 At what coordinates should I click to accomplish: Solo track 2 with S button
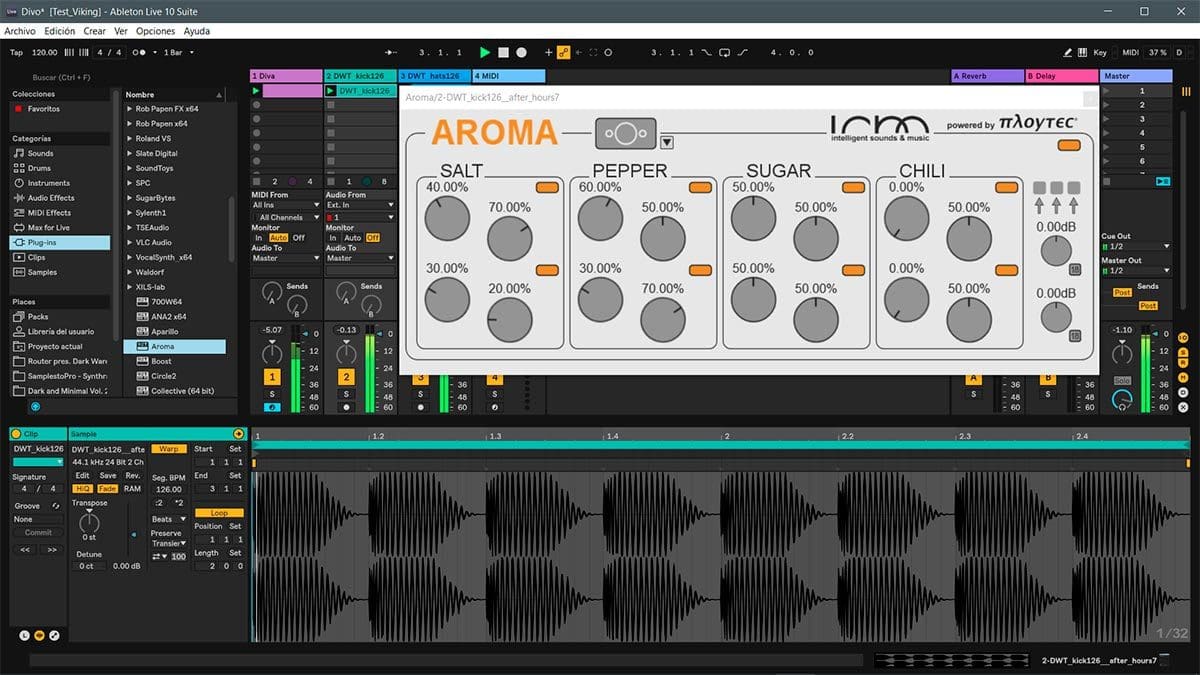pyautogui.click(x=346, y=394)
